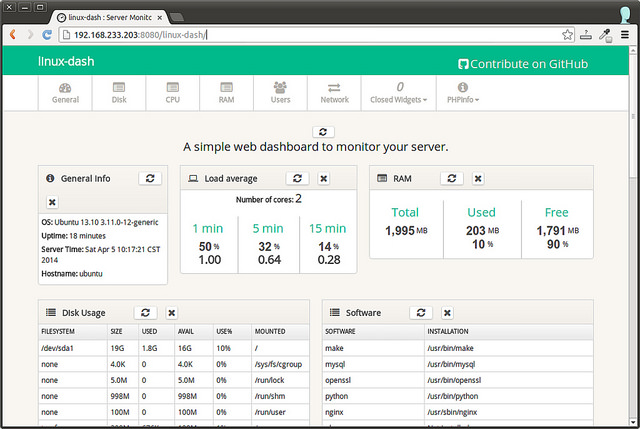Close the Load average widget

(323, 178)
